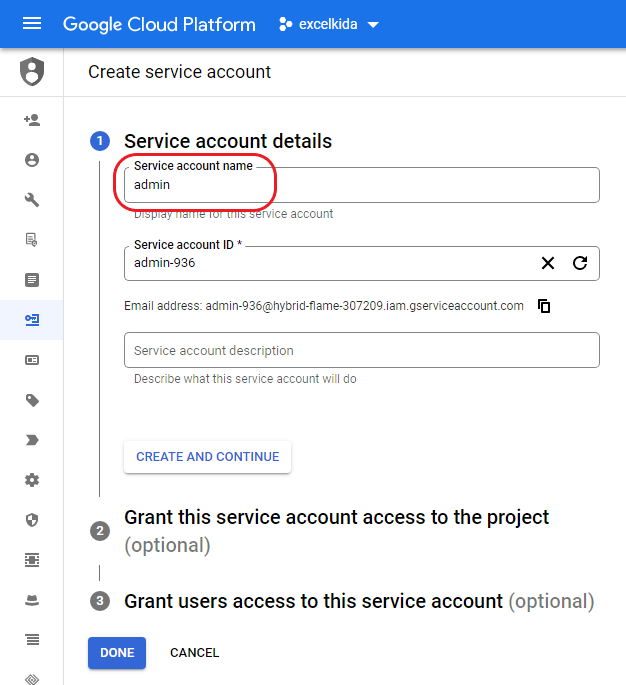This screenshot has width=626, height=685.
Task: Open the Labels tag sidebar icon
Action: [32, 400]
